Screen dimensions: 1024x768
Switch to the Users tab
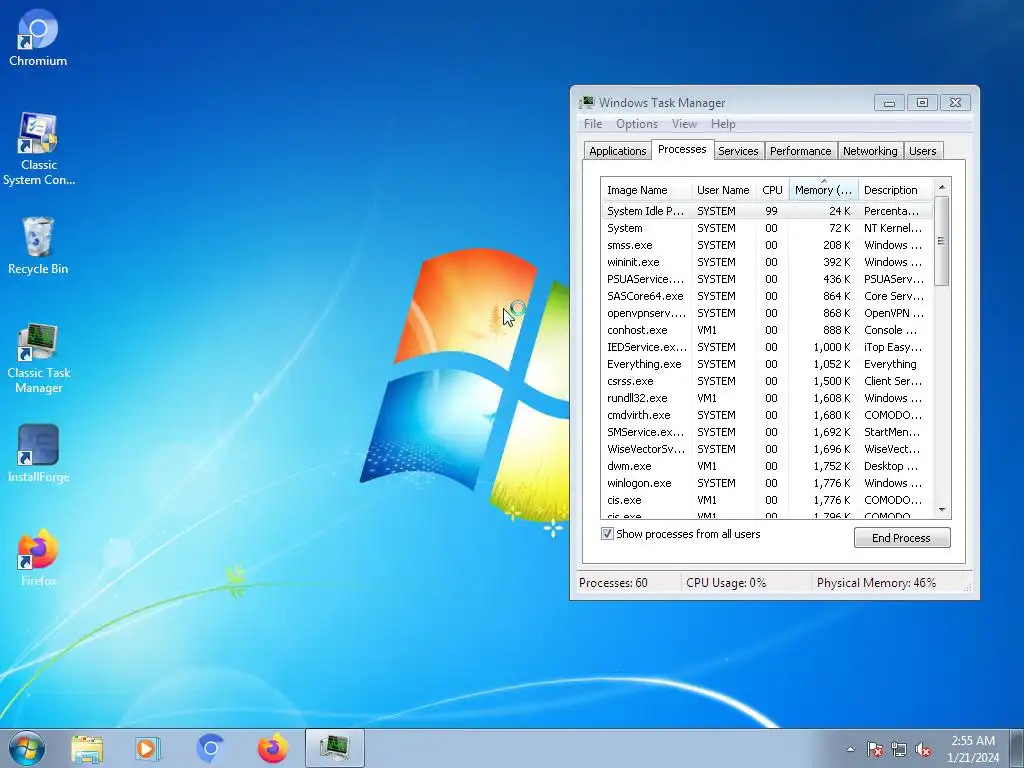pos(922,151)
